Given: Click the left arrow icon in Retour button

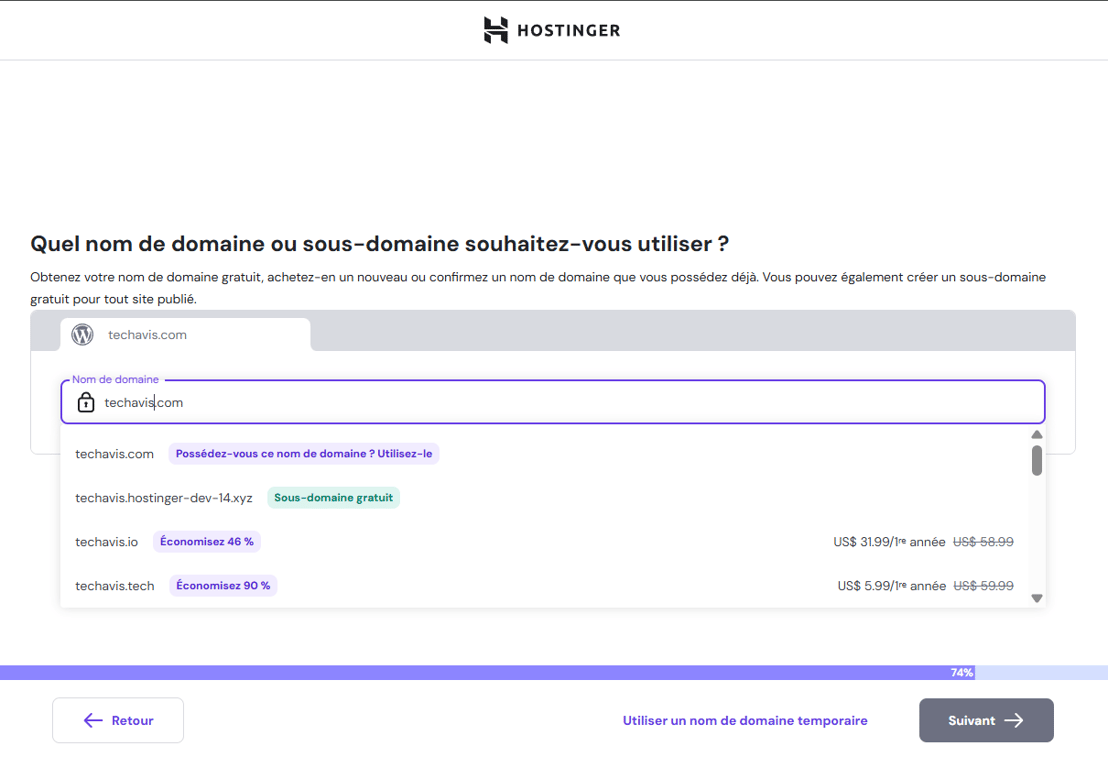Looking at the screenshot, I should (93, 720).
